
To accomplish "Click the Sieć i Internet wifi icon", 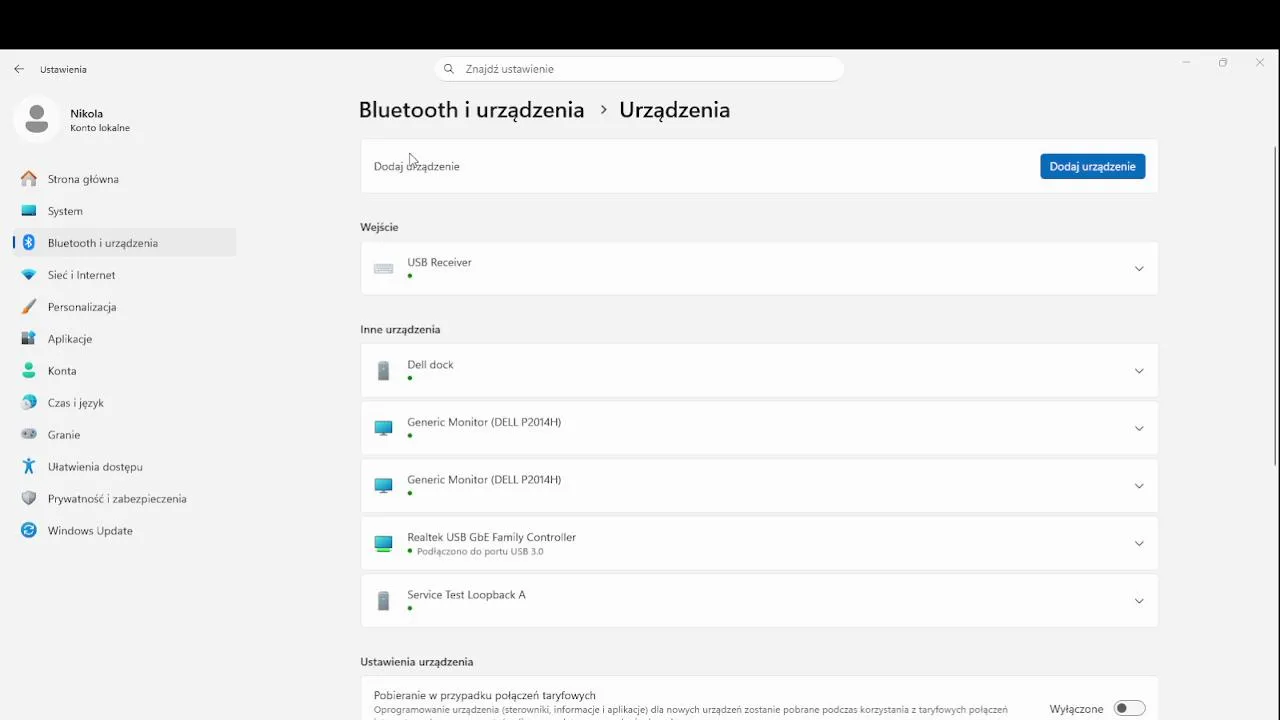I will (x=29, y=275).
